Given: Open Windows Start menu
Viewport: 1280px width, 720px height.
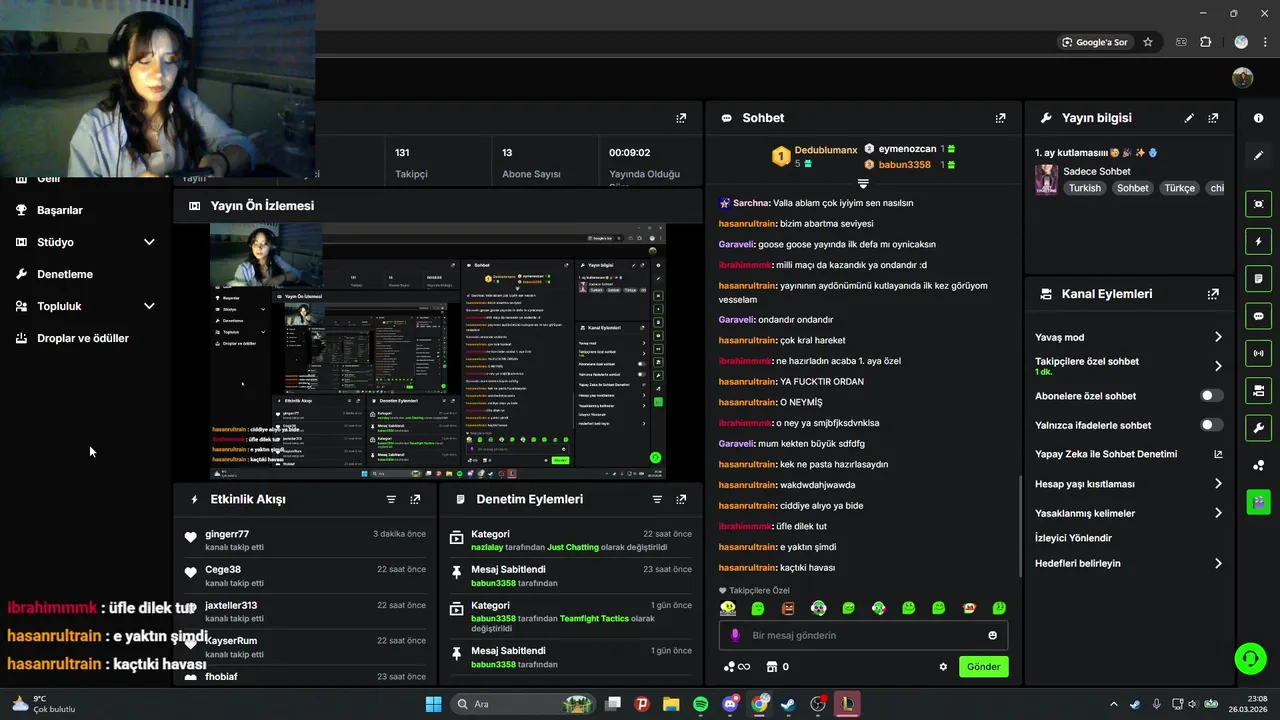Looking at the screenshot, I should click(433, 704).
